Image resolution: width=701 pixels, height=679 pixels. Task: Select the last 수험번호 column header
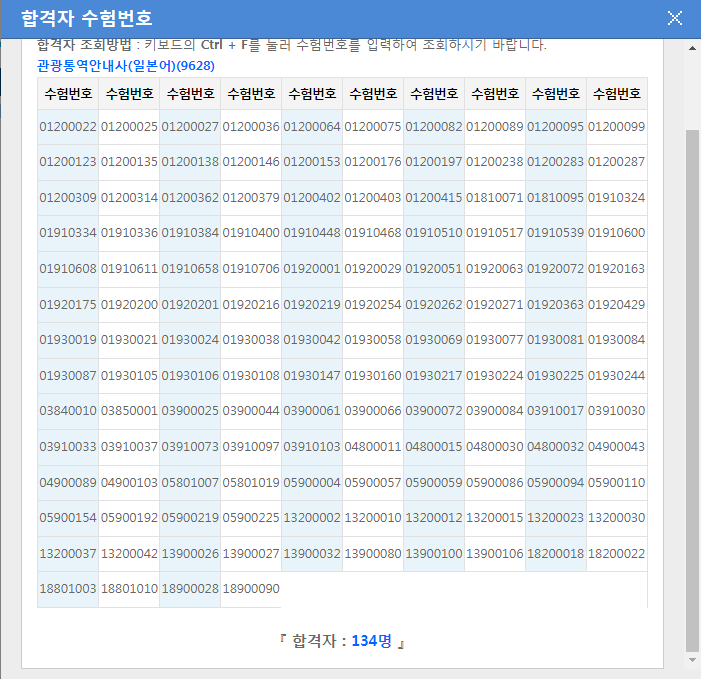(617, 94)
